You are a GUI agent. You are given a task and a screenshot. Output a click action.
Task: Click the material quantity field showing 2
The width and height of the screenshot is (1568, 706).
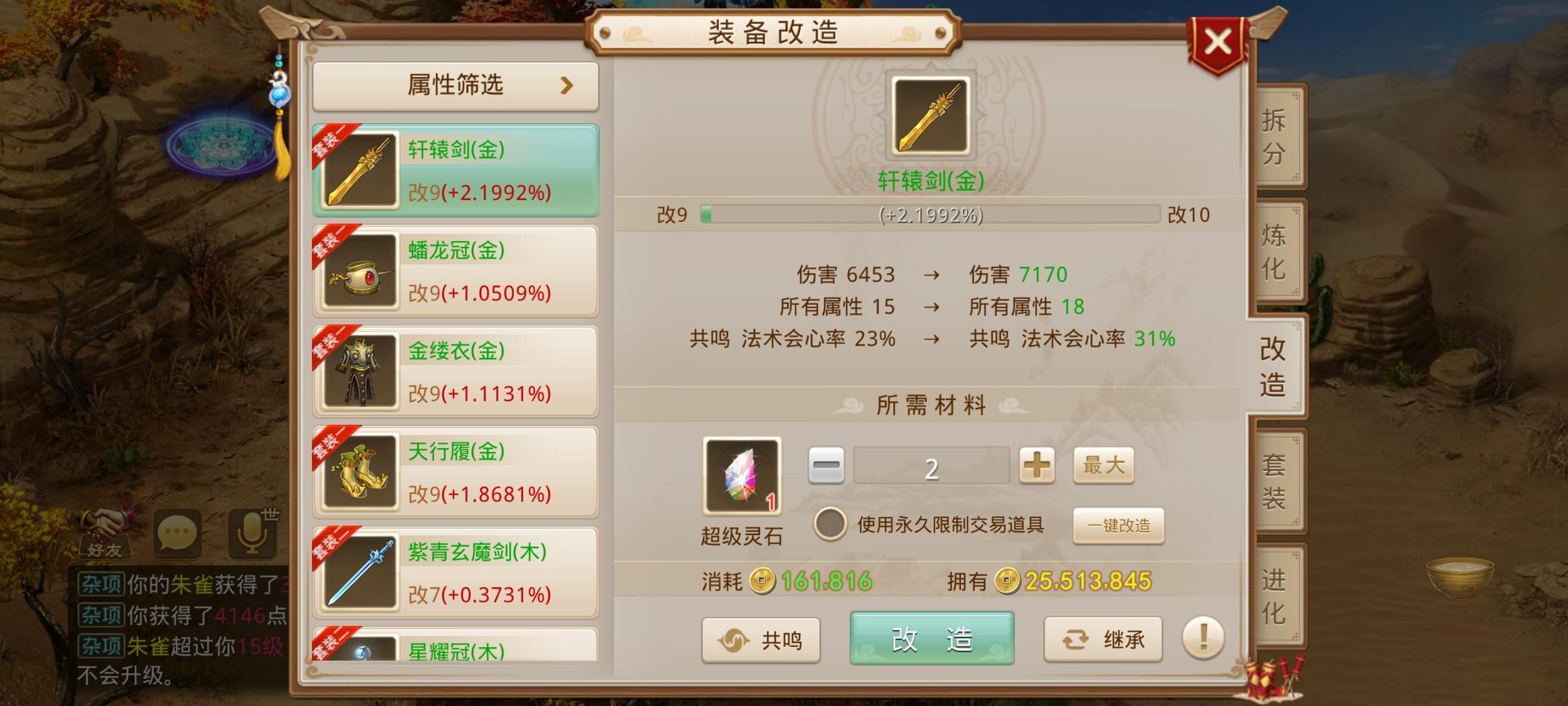click(931, 466)
